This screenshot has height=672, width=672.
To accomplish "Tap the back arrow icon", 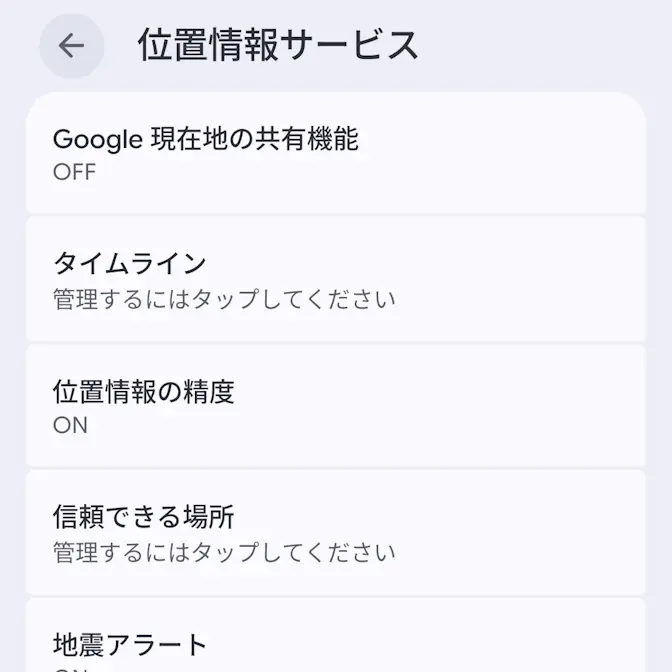I will coord(71,46).
